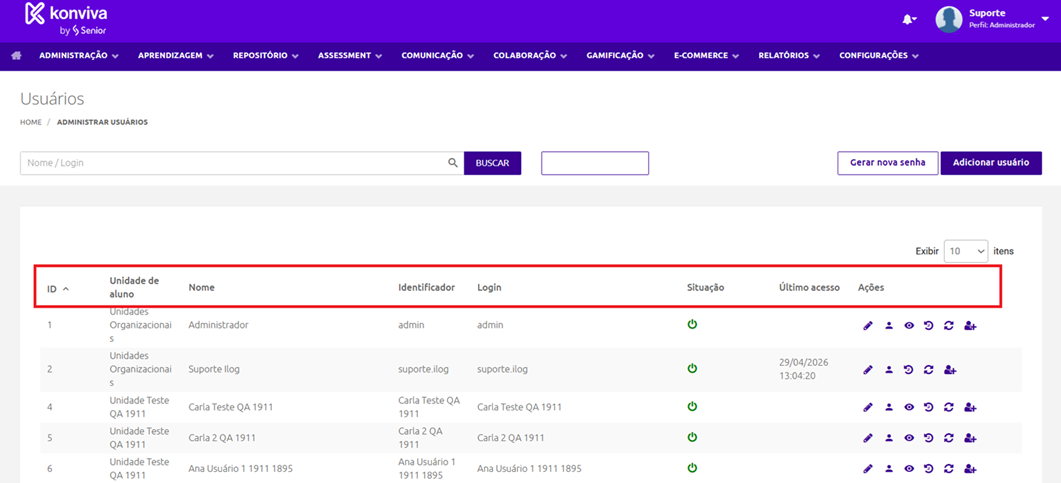The image size is (1061, 483).
Task: Click add-user icon for Suporte Ilog row
Action: (950, 370)
